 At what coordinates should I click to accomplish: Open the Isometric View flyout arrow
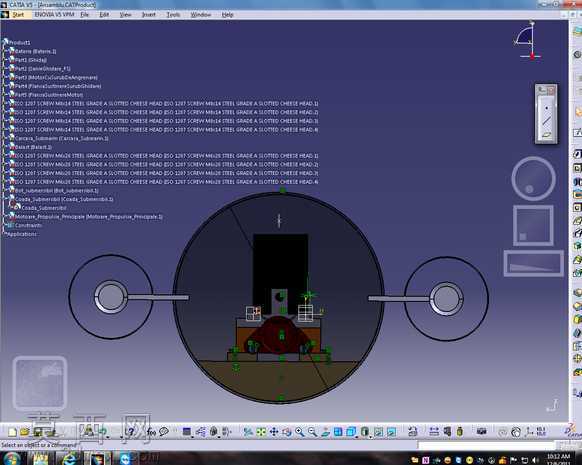[x=357, y=436]
